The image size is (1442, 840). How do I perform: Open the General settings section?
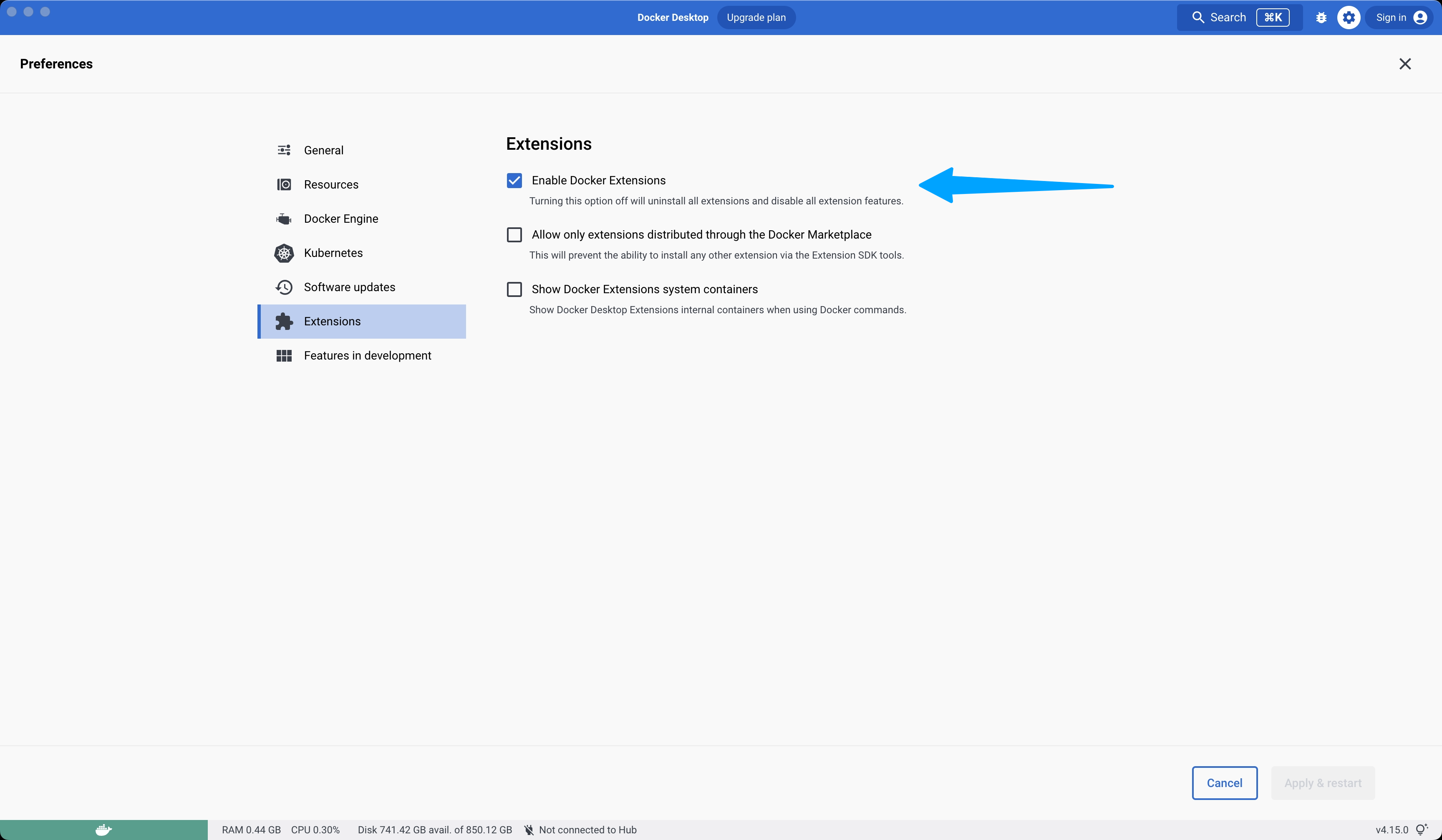pyautogui.click(x=323, y=150)
